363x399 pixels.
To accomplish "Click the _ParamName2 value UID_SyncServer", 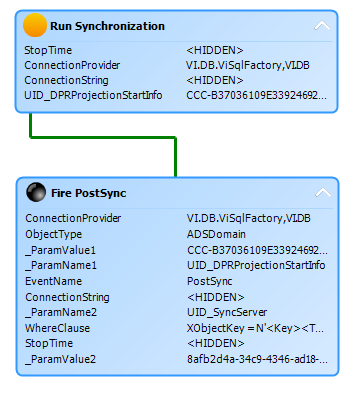I will click(x=227, y=312).
